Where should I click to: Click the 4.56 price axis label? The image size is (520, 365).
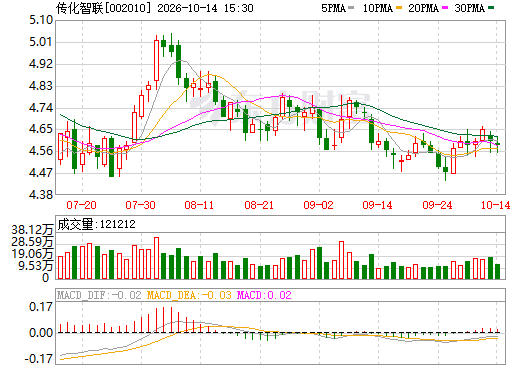click(x=41, y=151)
